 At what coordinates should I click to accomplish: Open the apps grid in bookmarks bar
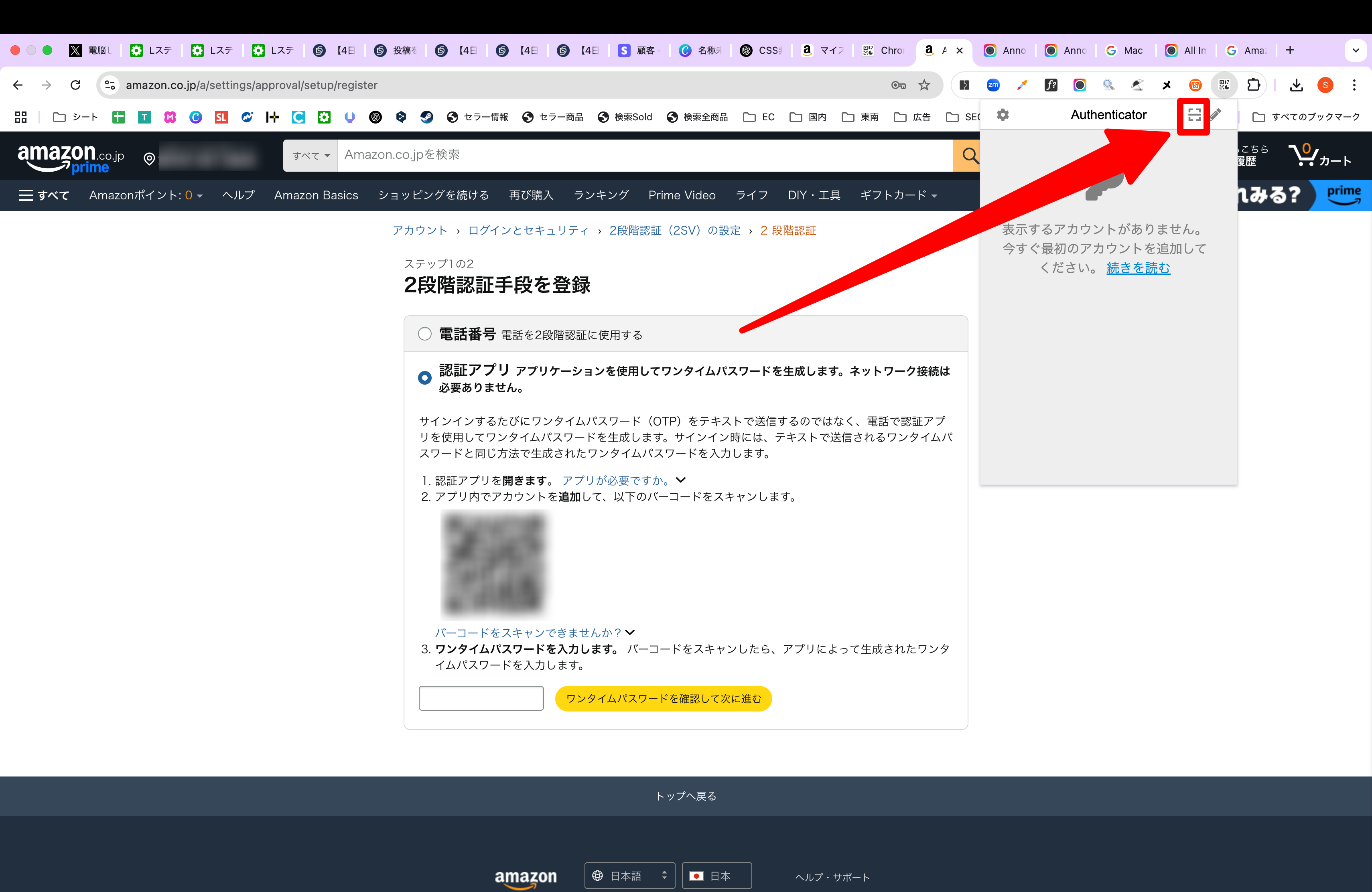(21, 118)
